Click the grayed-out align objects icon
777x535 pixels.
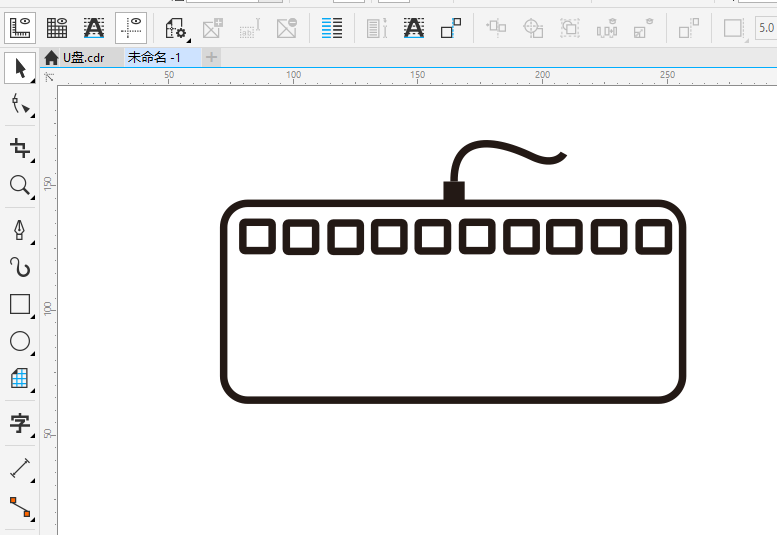click(496, 28)
